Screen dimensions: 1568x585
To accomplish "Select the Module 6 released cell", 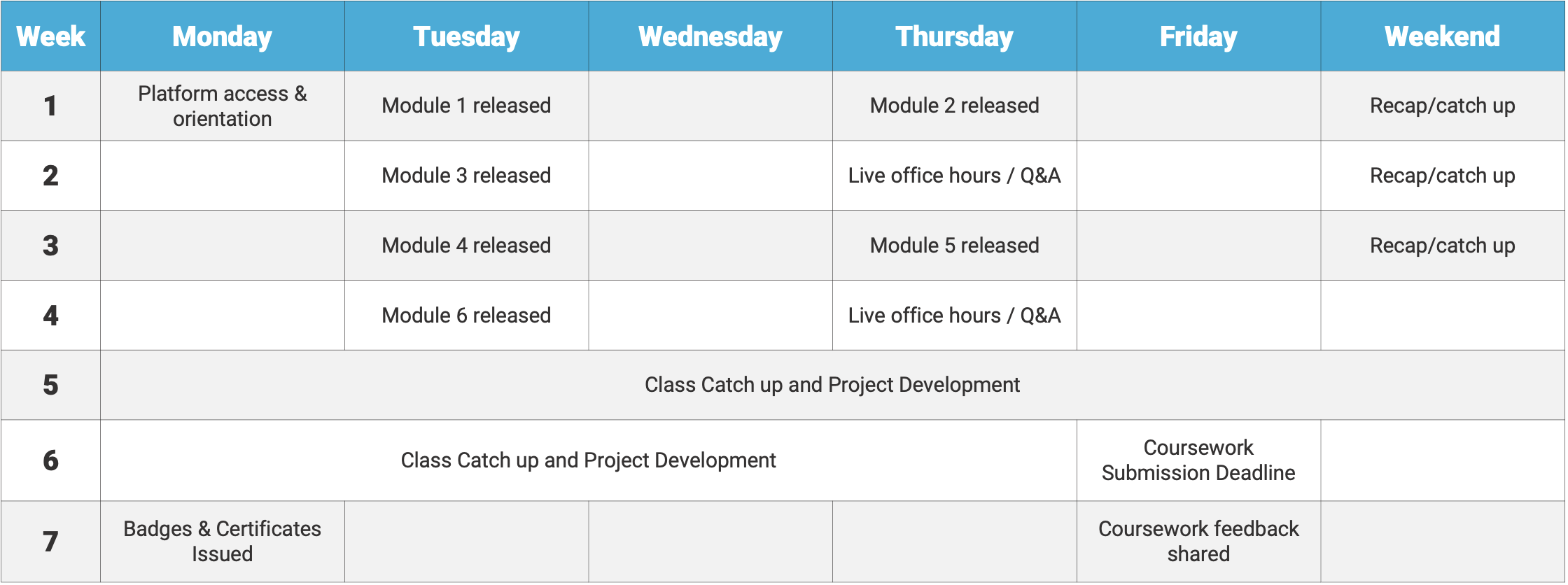I will [466, 316].
